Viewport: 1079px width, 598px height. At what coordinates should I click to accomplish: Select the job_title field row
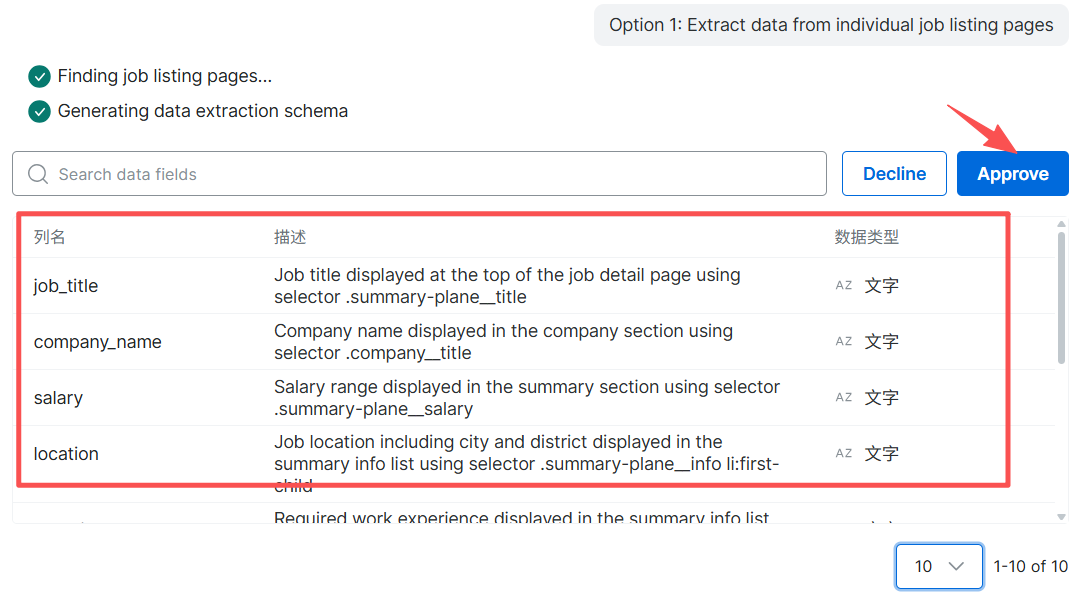66,286
